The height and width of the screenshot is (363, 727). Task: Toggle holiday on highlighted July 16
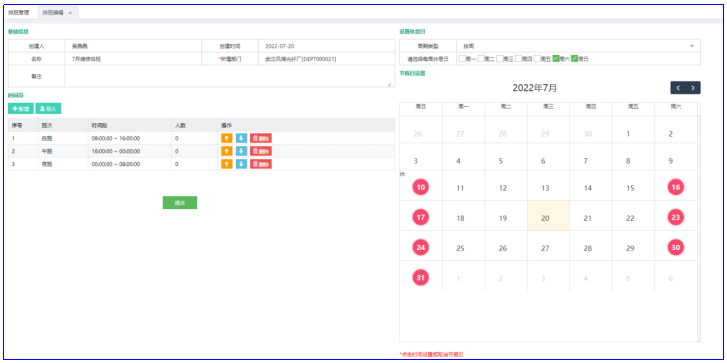676,187
